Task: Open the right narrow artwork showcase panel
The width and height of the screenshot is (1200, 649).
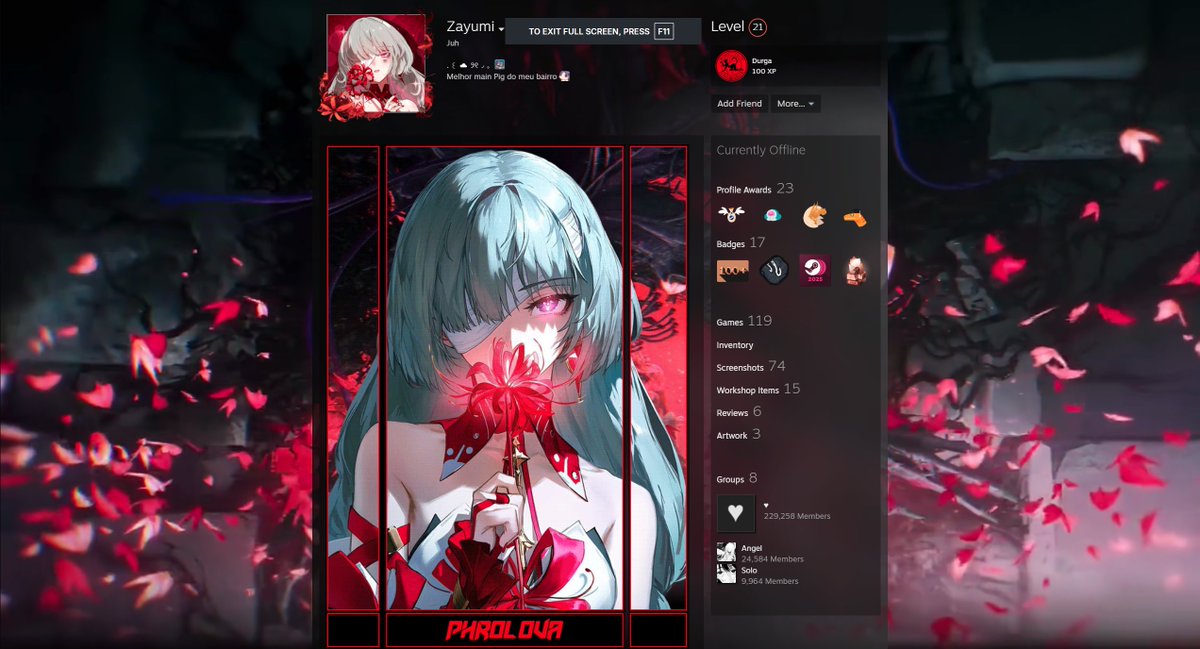Action: (658, 378)
